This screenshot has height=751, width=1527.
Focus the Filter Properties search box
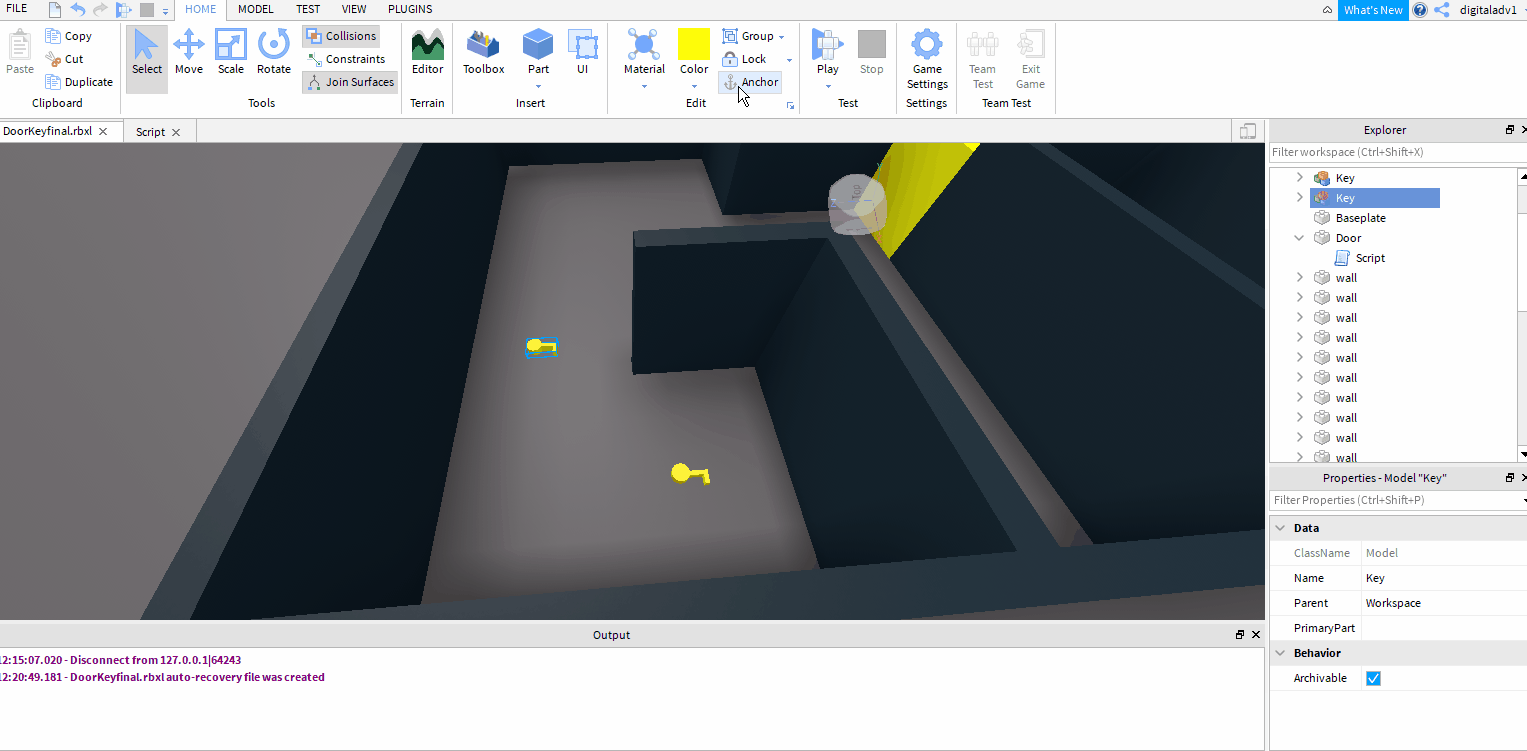[x=1398, y=500]
